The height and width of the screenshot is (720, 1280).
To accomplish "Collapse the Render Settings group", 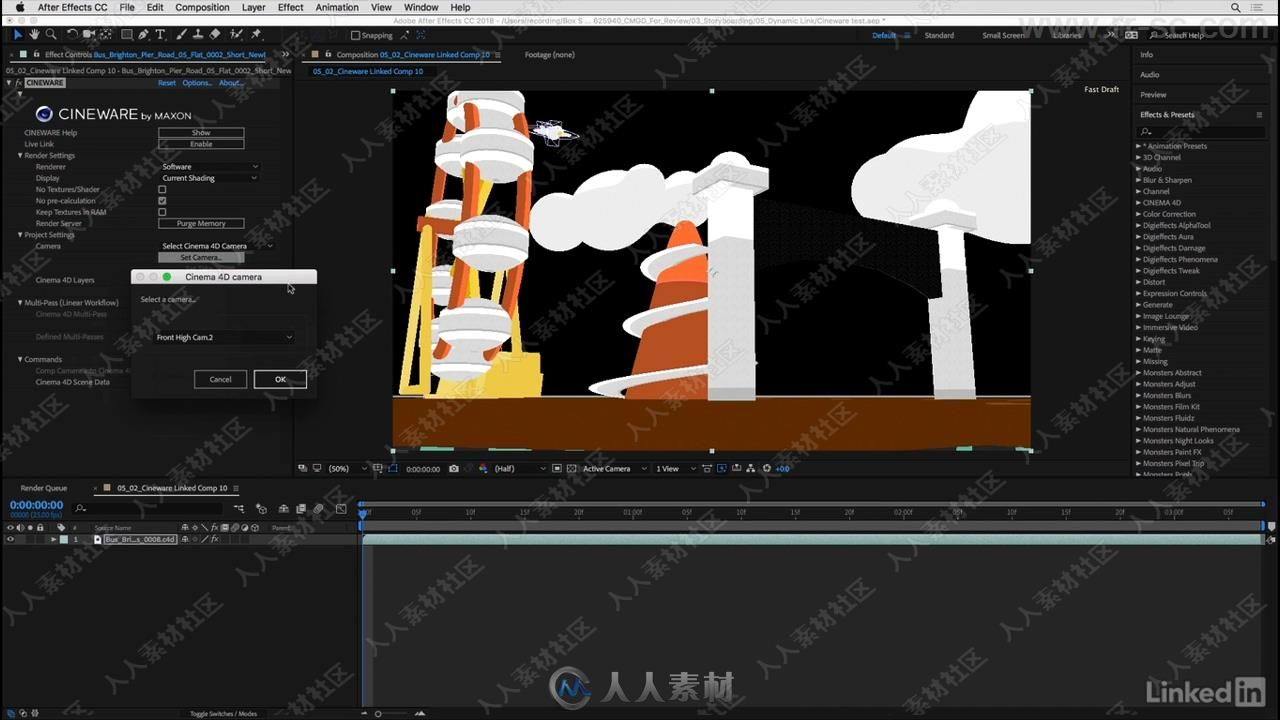I will [20, 155].
